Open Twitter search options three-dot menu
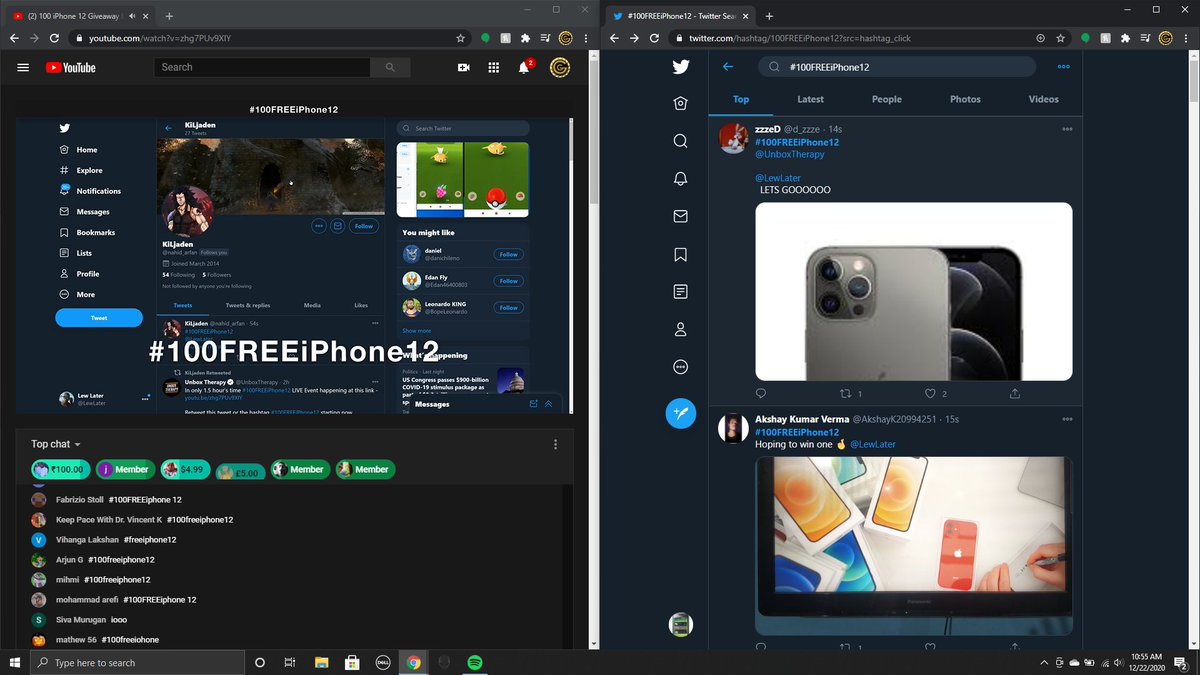This screenshot has width=1200, height=675. click(x=1063, y=67)
